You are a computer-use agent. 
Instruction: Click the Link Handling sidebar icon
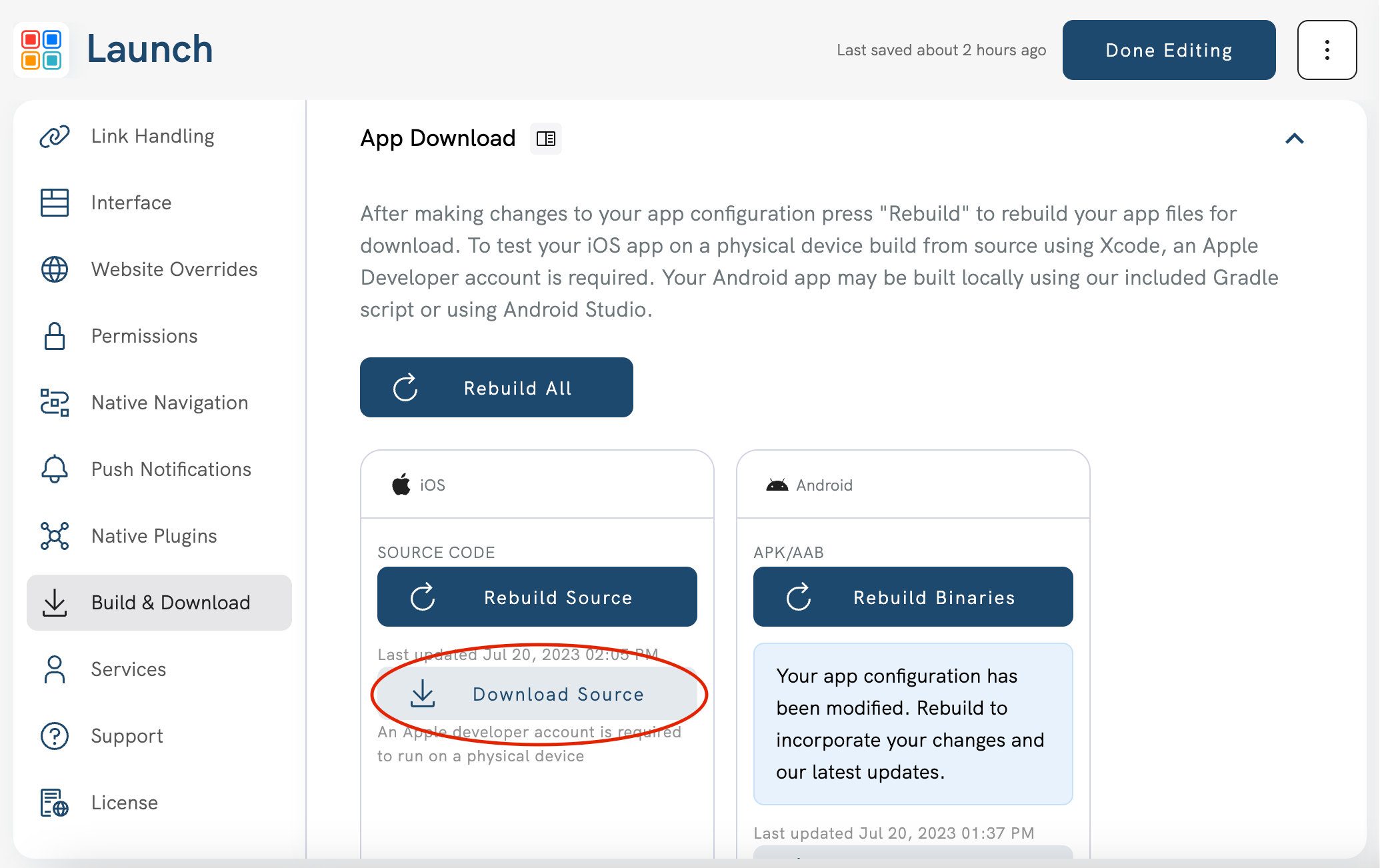pyautogui.click(x=53, y=133)
